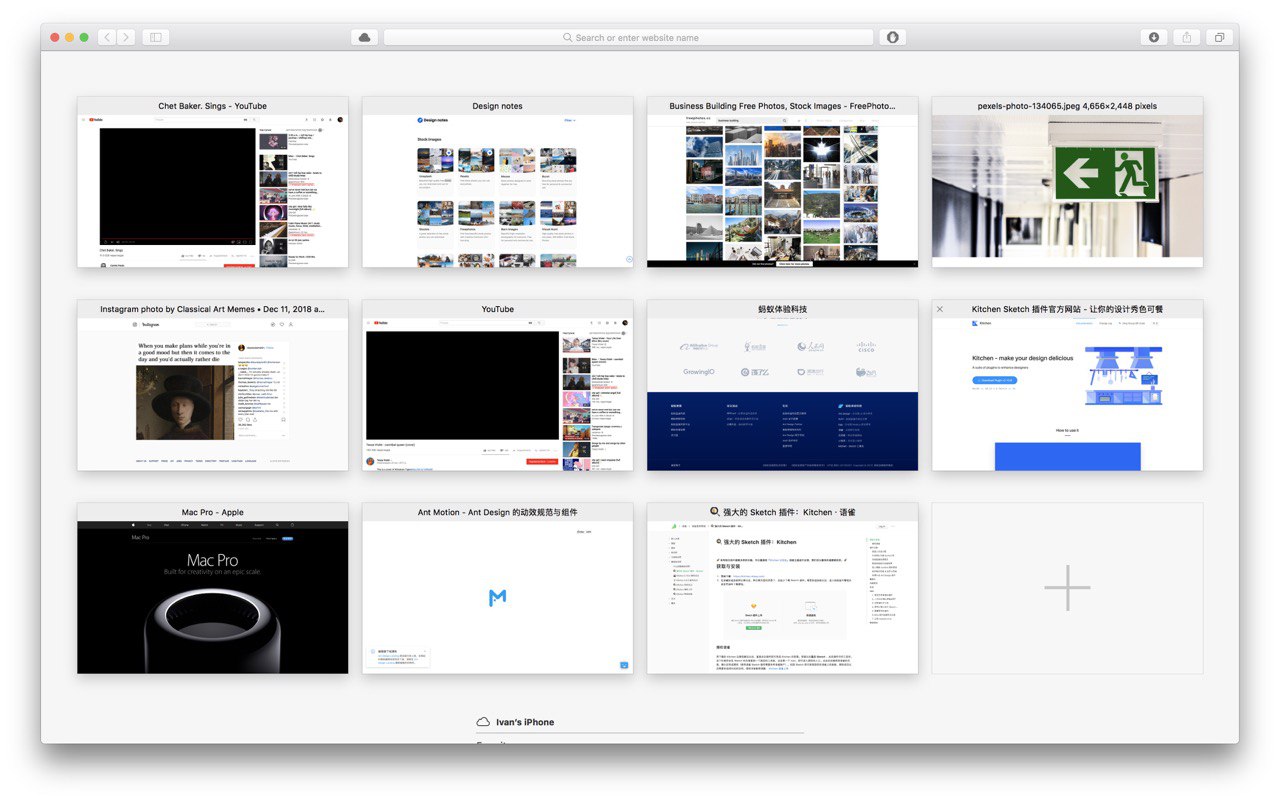
Task: Exit tab overview via overlapping squares icon
Action: point(1219,37)
